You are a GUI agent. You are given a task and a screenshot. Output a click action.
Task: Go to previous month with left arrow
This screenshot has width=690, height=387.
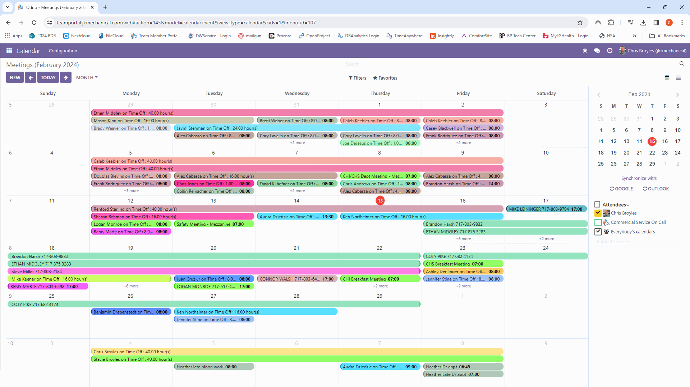30,77
